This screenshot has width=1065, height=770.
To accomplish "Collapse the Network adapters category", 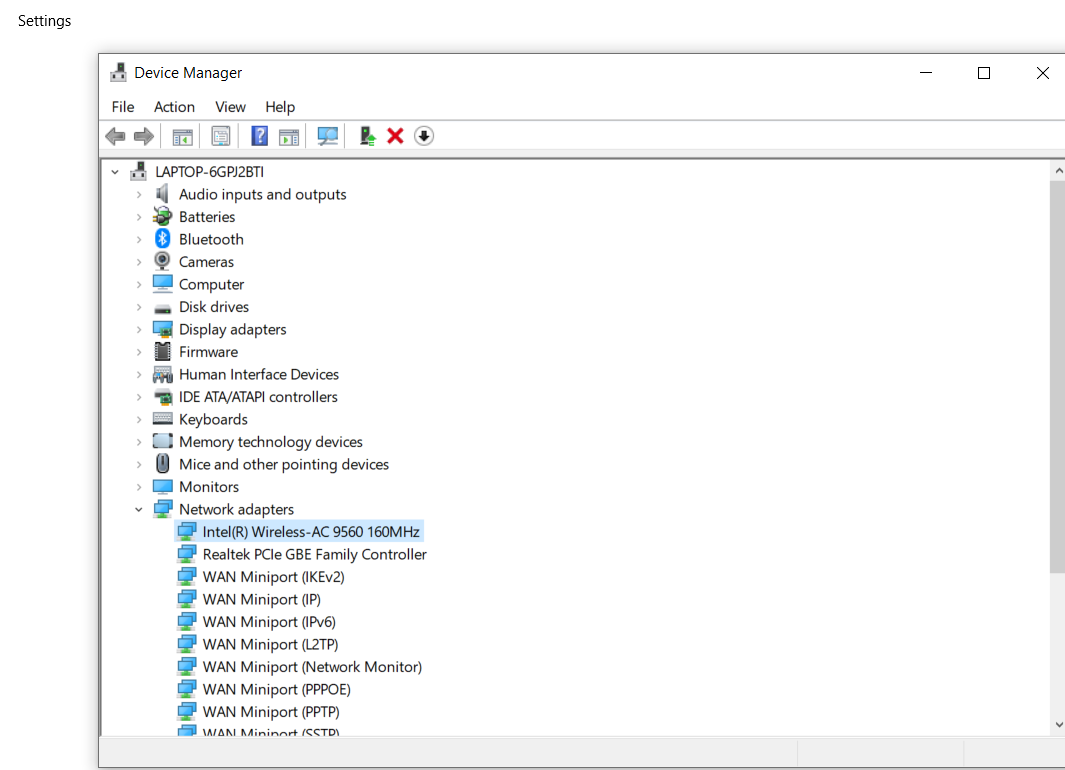I will coord(140,508).
